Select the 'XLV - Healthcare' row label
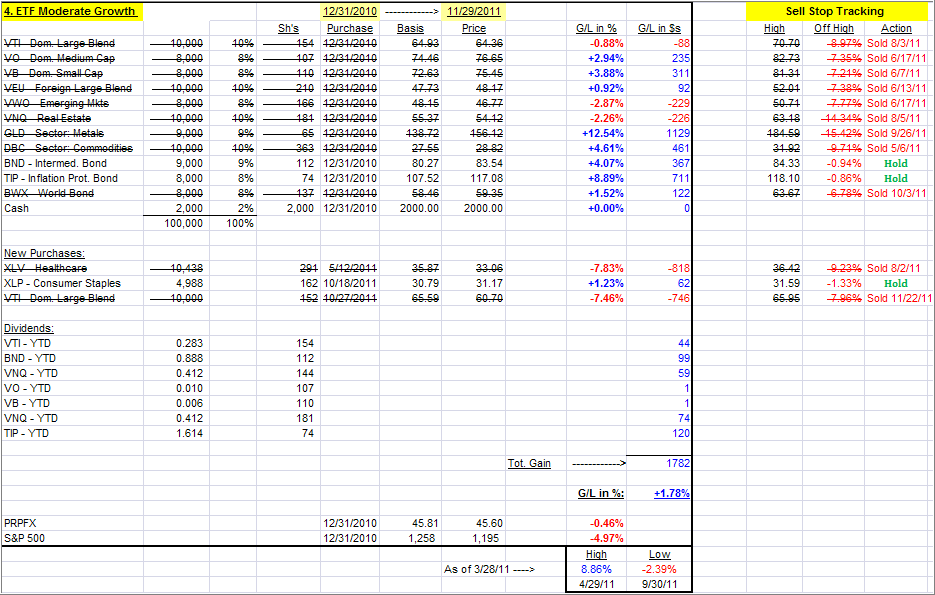Viewport: 935px width, 595px height. pos(45,268)
